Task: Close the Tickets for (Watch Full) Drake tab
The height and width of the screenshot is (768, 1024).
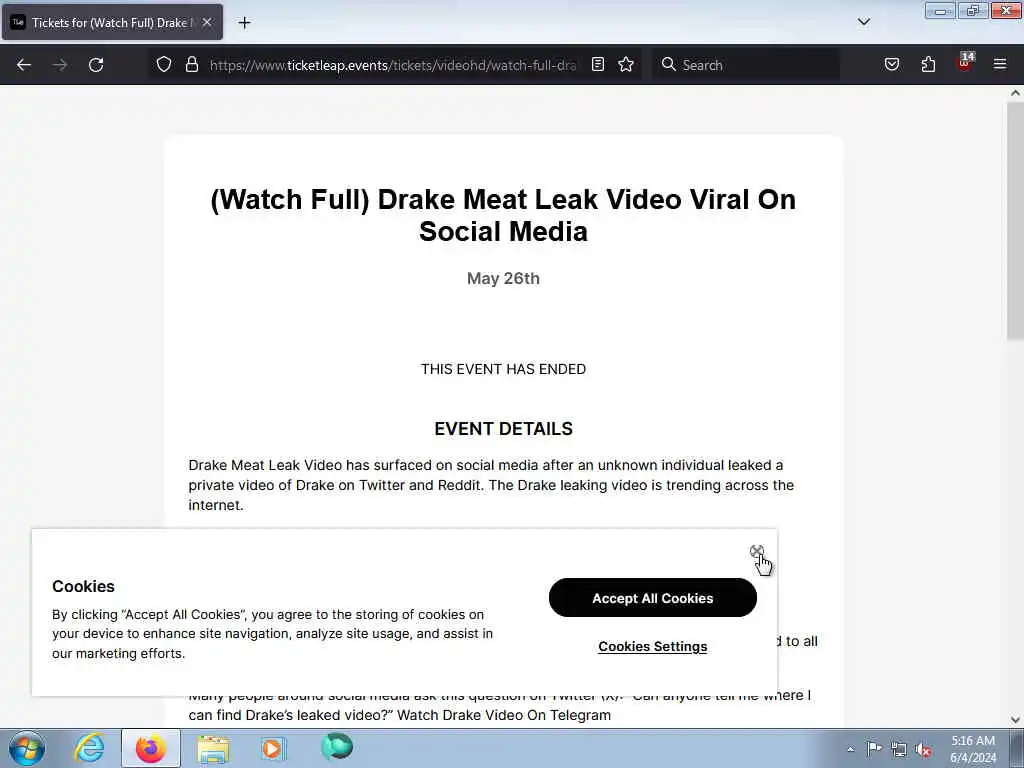Action: tap(207, 22)
